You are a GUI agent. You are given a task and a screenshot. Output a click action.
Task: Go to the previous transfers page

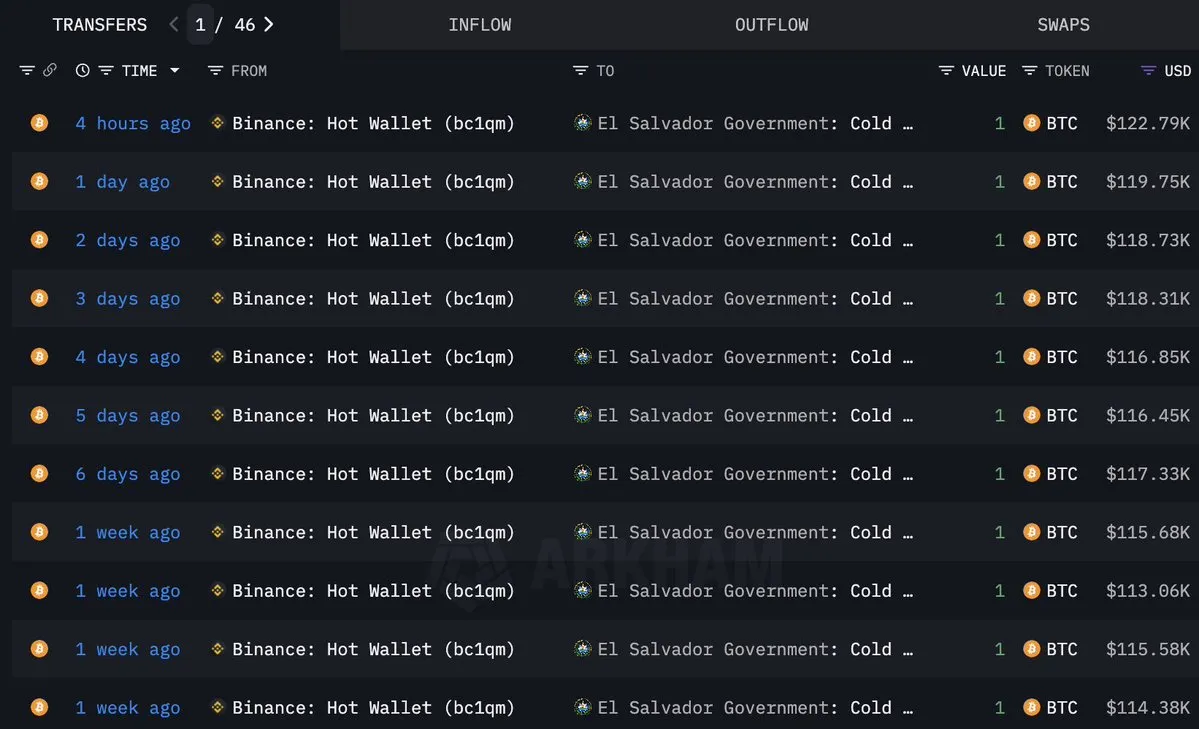click(x=174, y=24)
